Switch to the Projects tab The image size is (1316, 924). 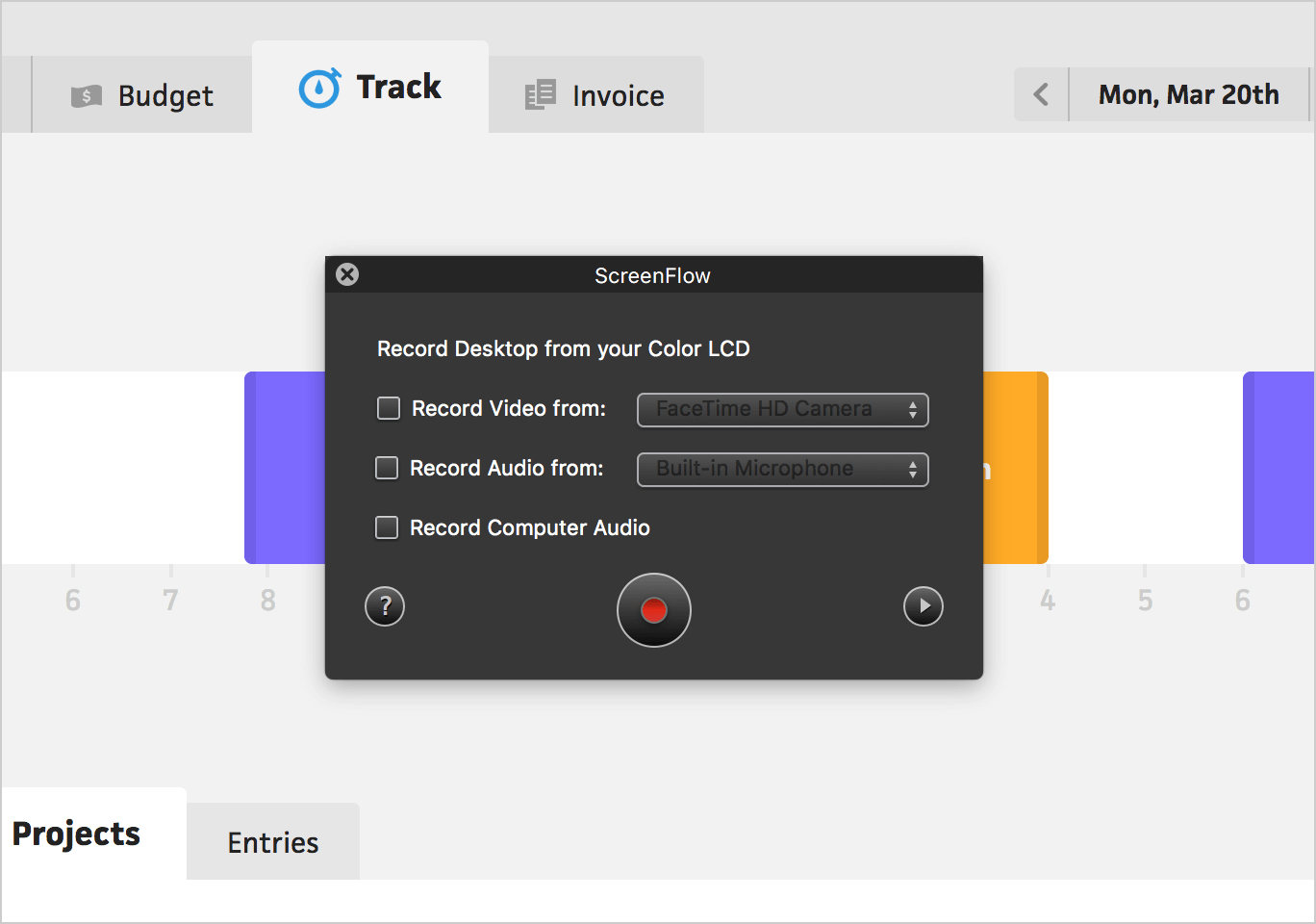click(93, 834)
